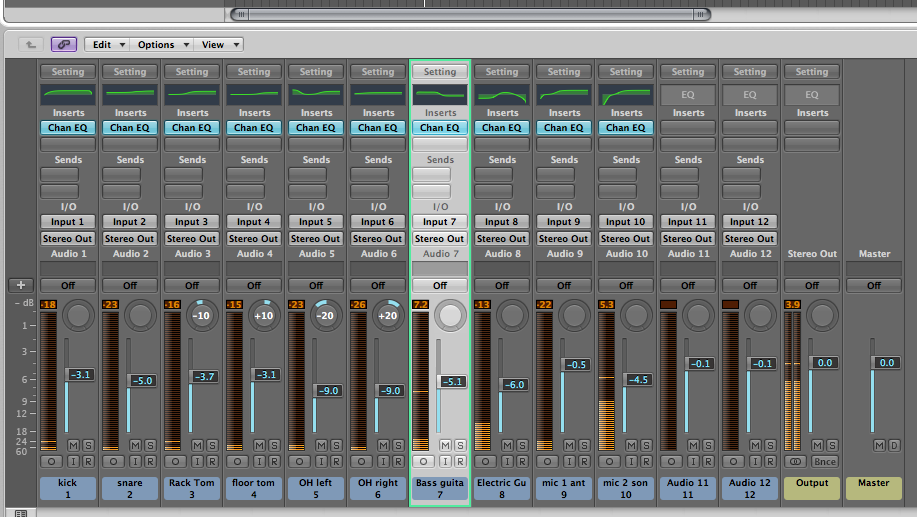Click the floor tom pan knob showing +10
This screenshot has height=517, width=917.
264,315
